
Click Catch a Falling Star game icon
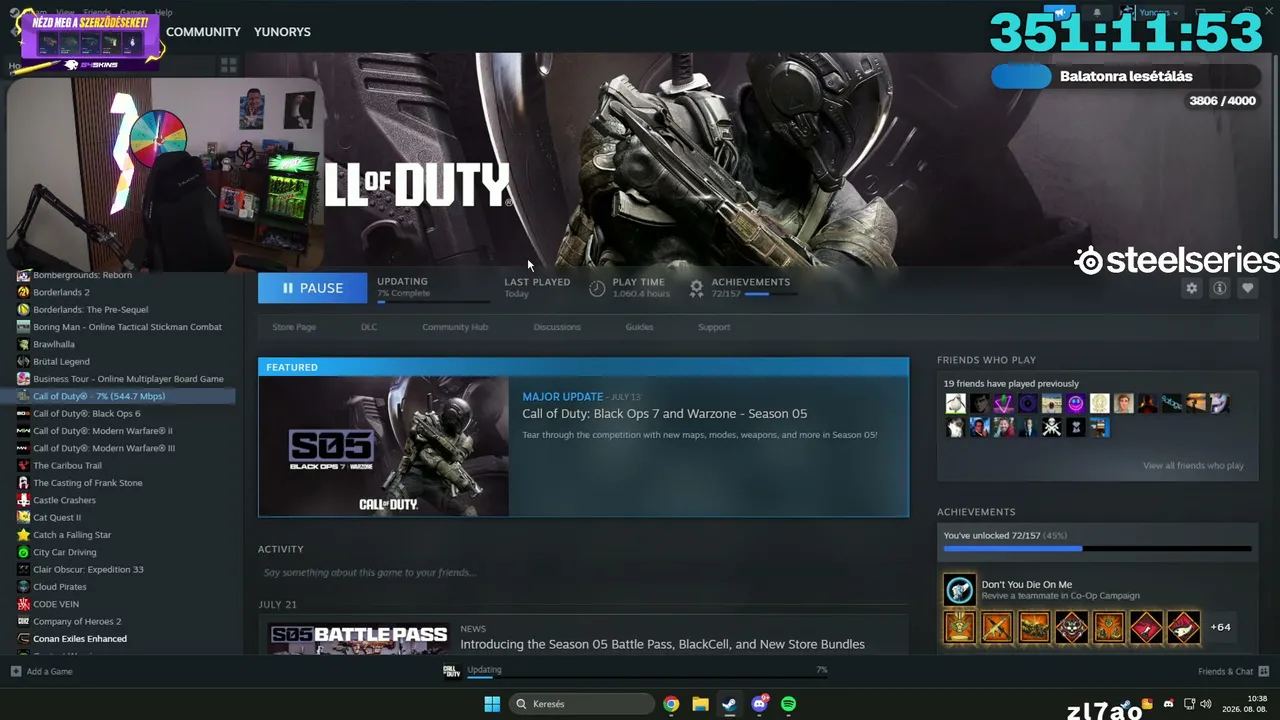pyautogui.click(x=23, y=535)
